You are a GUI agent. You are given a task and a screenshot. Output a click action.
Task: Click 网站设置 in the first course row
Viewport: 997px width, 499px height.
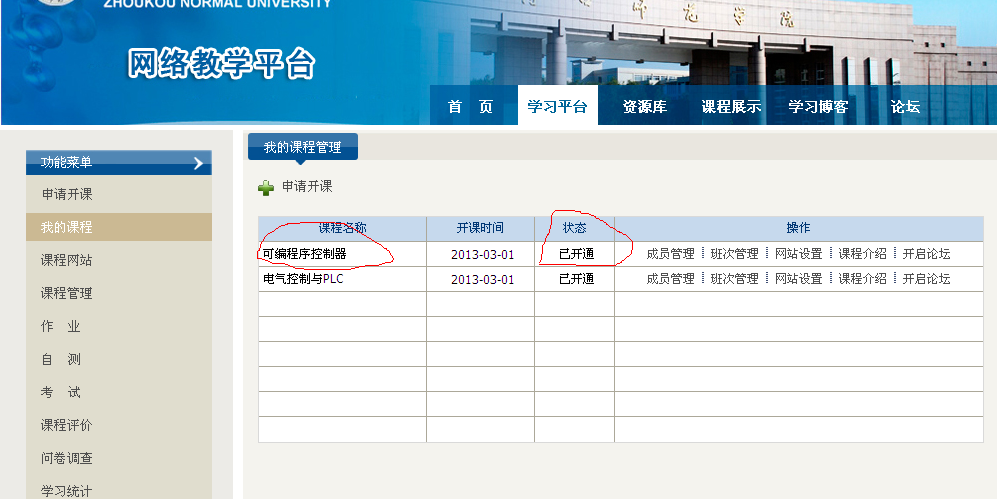[x=798, y=254]
